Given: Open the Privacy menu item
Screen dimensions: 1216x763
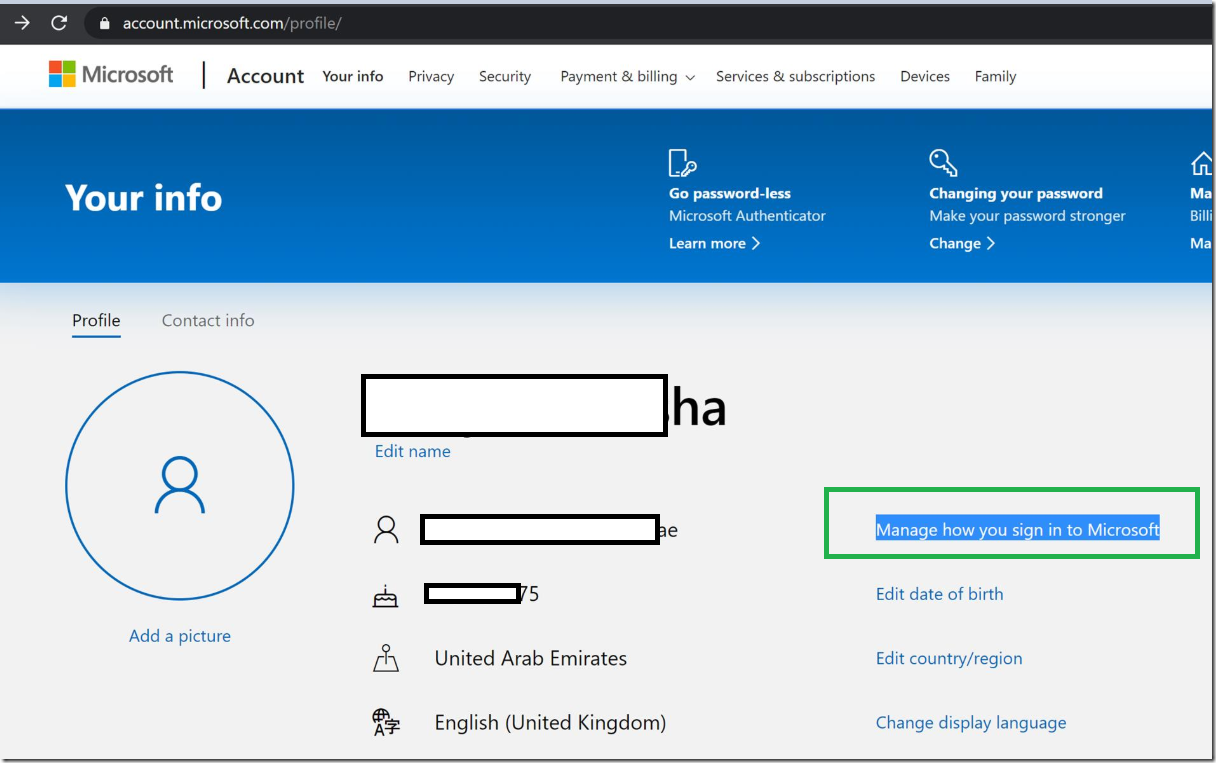Looking at the screenshot, I should point(431,76).
